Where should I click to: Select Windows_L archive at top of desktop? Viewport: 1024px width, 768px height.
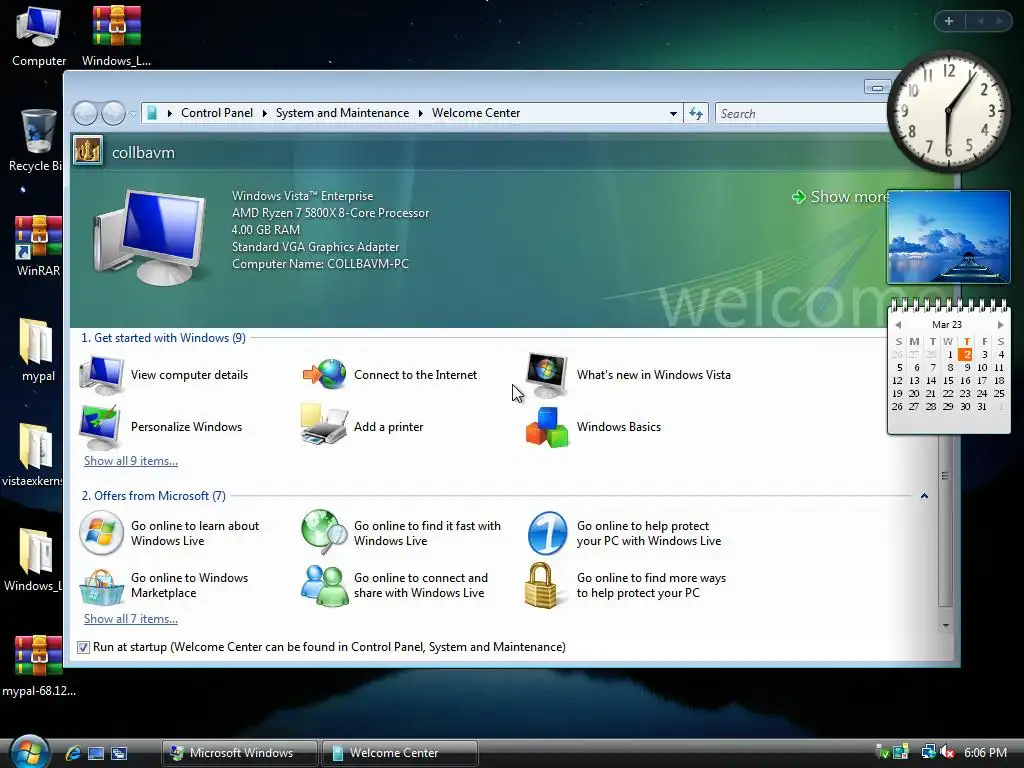point(116,35)
